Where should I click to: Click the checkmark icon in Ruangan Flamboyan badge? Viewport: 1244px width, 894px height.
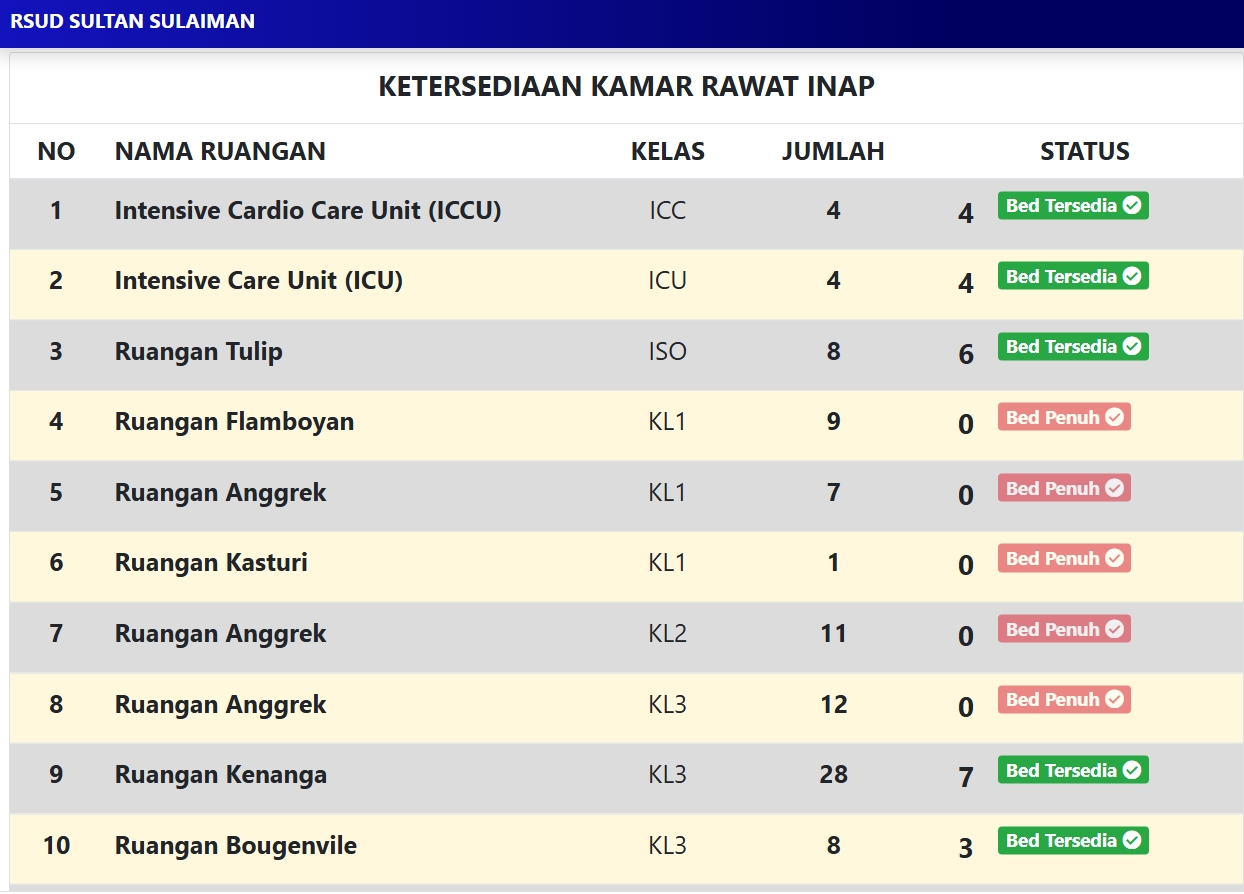pyautogui.click(x=1114, y=418)
